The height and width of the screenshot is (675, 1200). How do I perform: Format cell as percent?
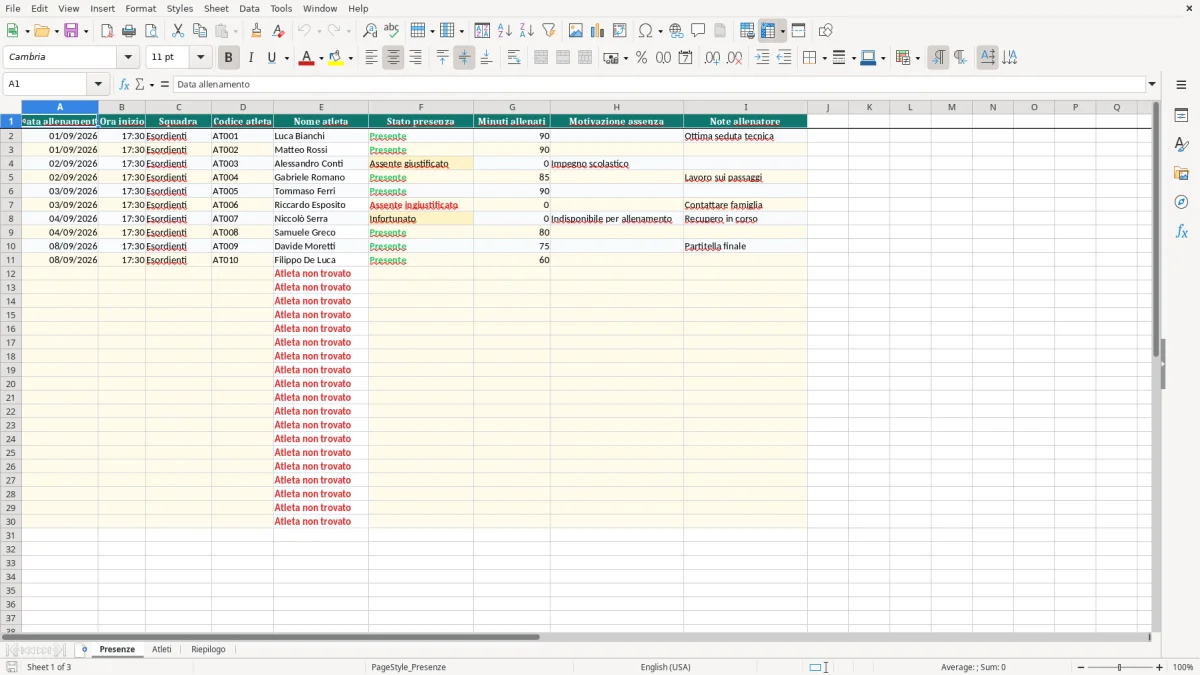click(642, 58)
